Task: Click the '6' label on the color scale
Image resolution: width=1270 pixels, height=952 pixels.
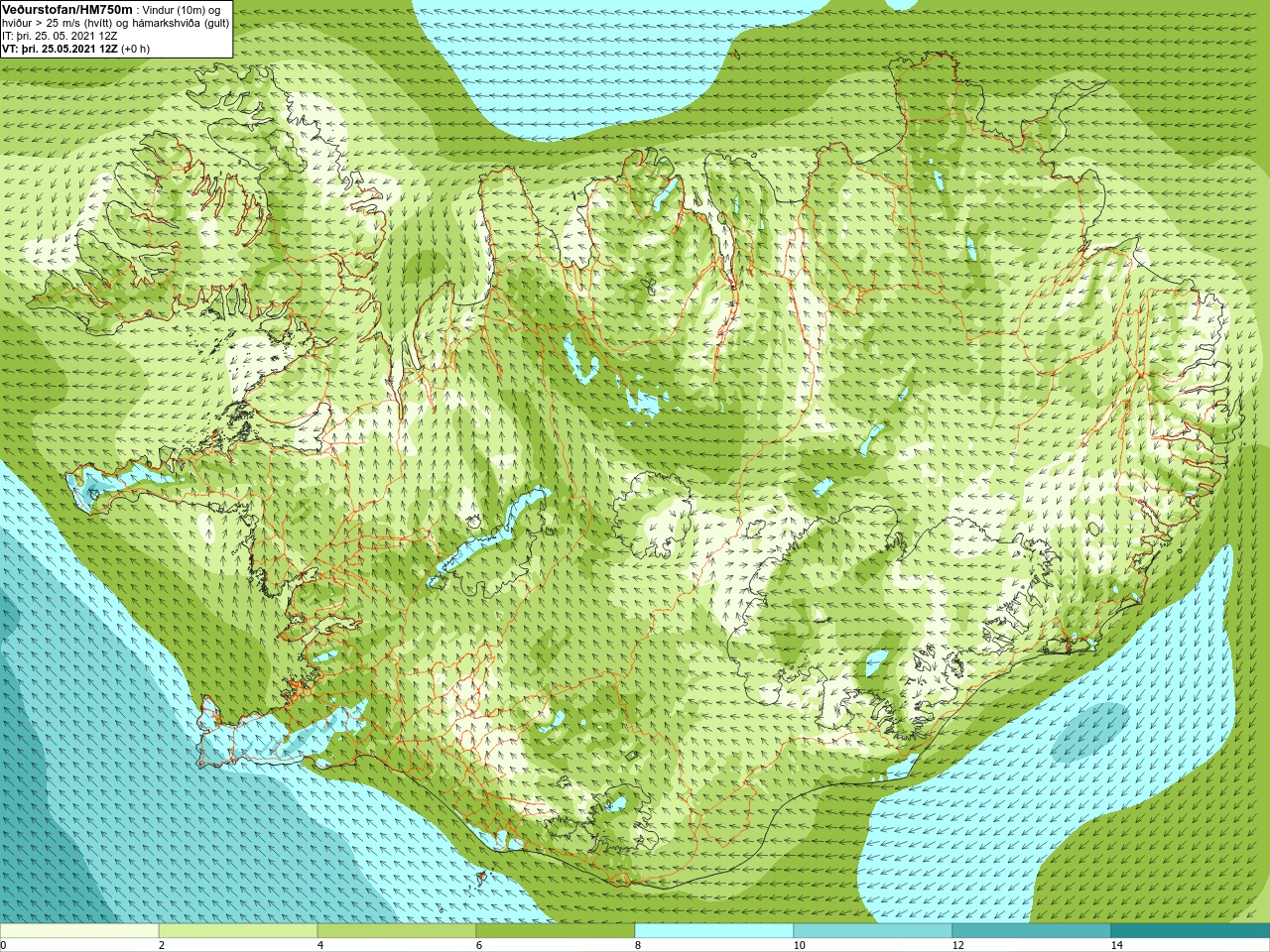Action: [479, 945]
